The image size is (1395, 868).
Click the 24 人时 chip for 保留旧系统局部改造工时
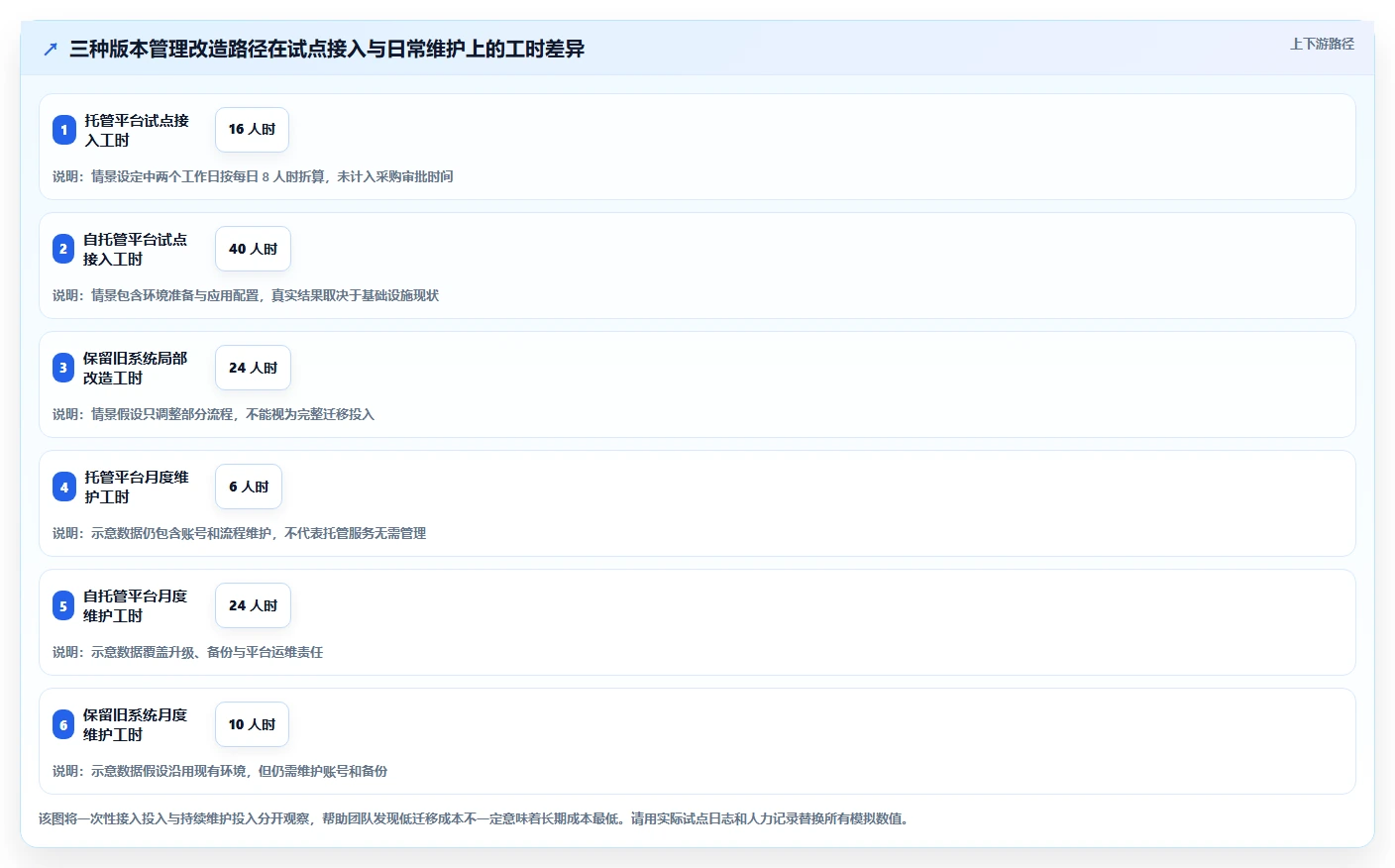[253, 368]
